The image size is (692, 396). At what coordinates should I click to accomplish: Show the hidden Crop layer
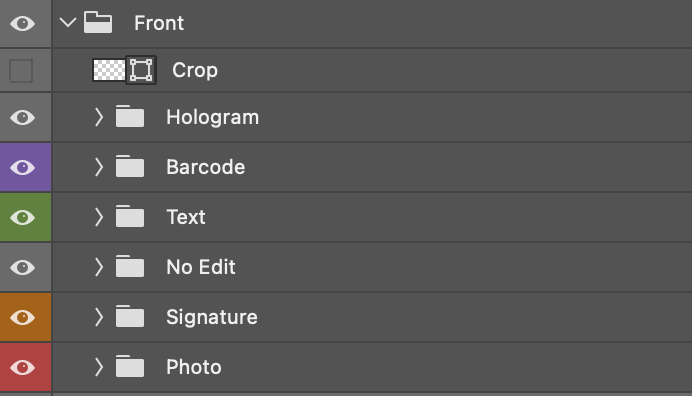(21, 70)
